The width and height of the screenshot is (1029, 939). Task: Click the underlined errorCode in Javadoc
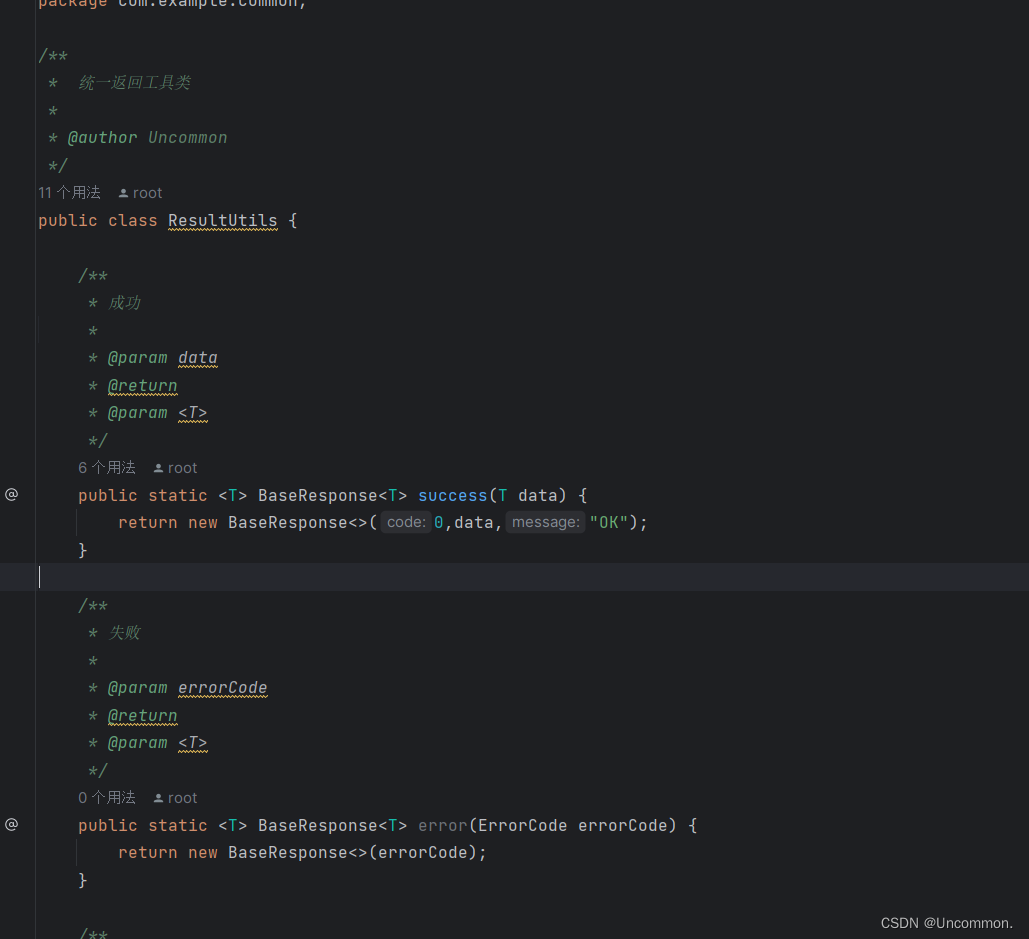coord(222,688)
